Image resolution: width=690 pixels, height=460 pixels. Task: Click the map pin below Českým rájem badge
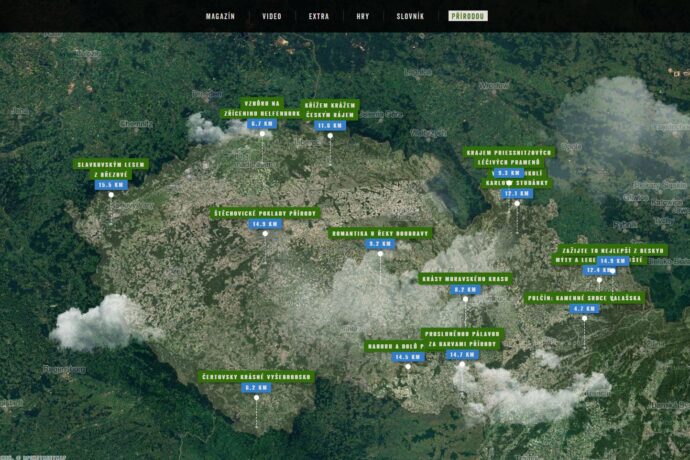tap(330, 136)
